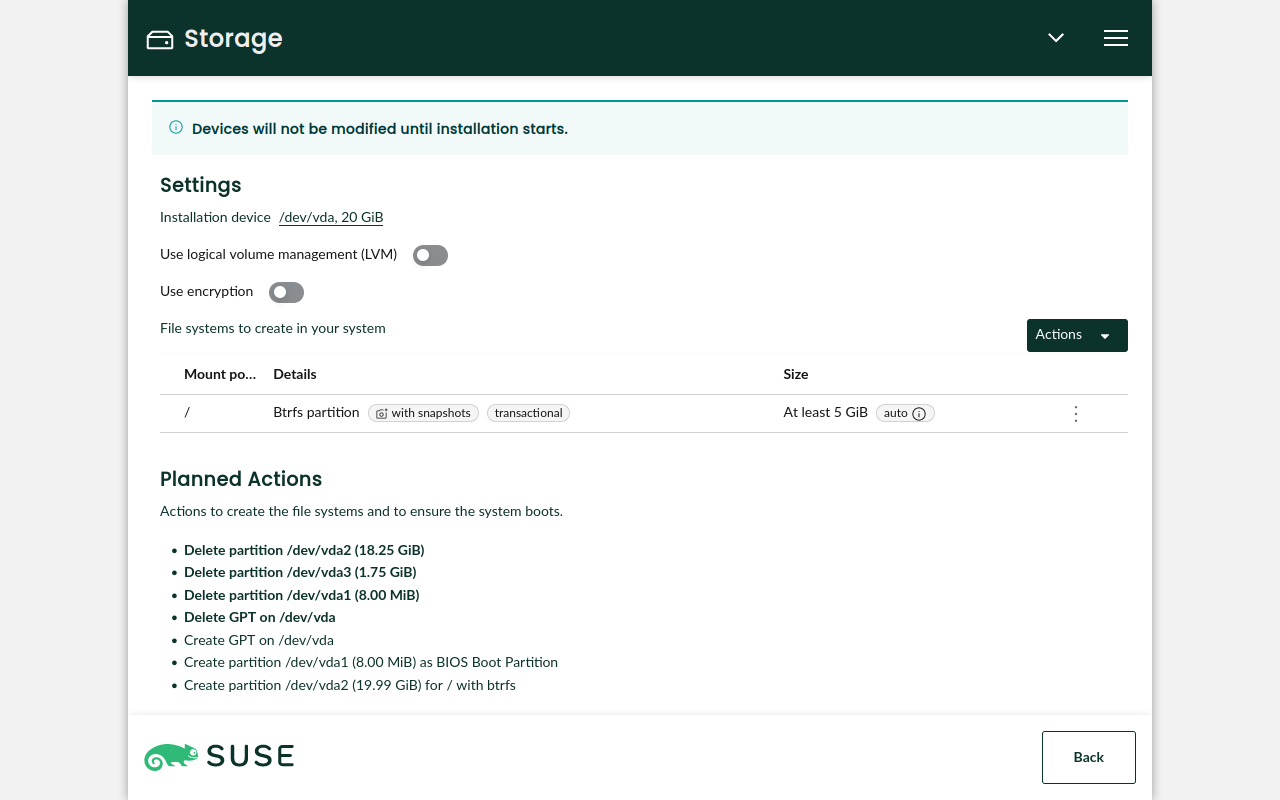Viewport: 1280px width, 800px height.
Task: Open the Actions dropdown button
Action: [x=1076, y=335]
